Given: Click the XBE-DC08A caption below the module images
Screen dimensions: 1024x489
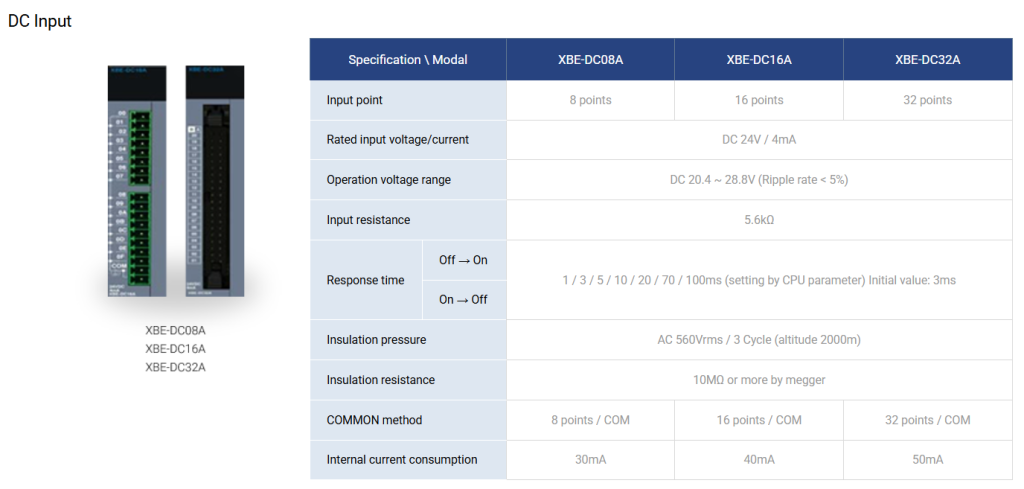Looking at the screenshot, I should [175, 330].
